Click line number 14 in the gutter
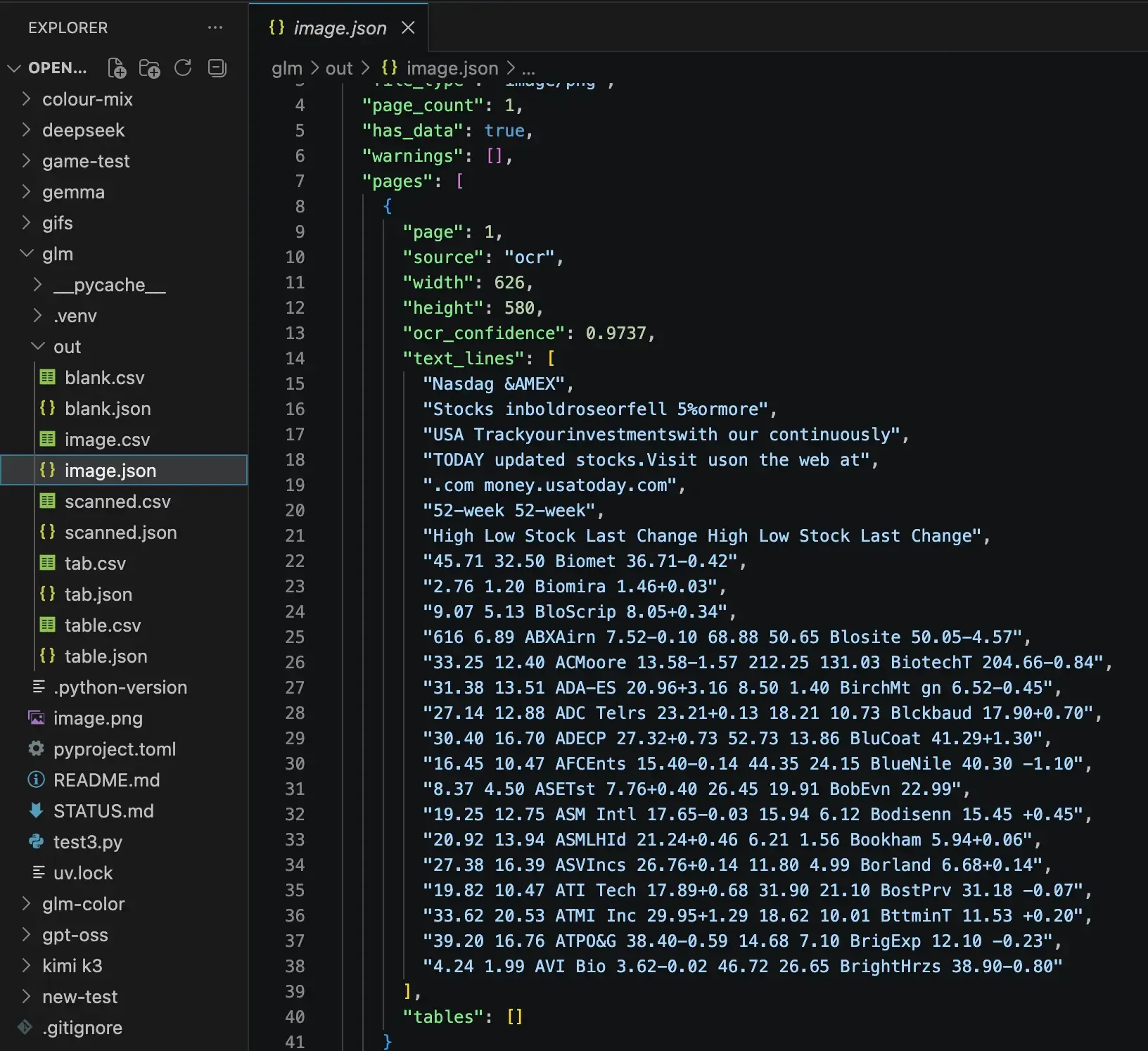This screenshot has width=1148, height=1051. point(295,358)
